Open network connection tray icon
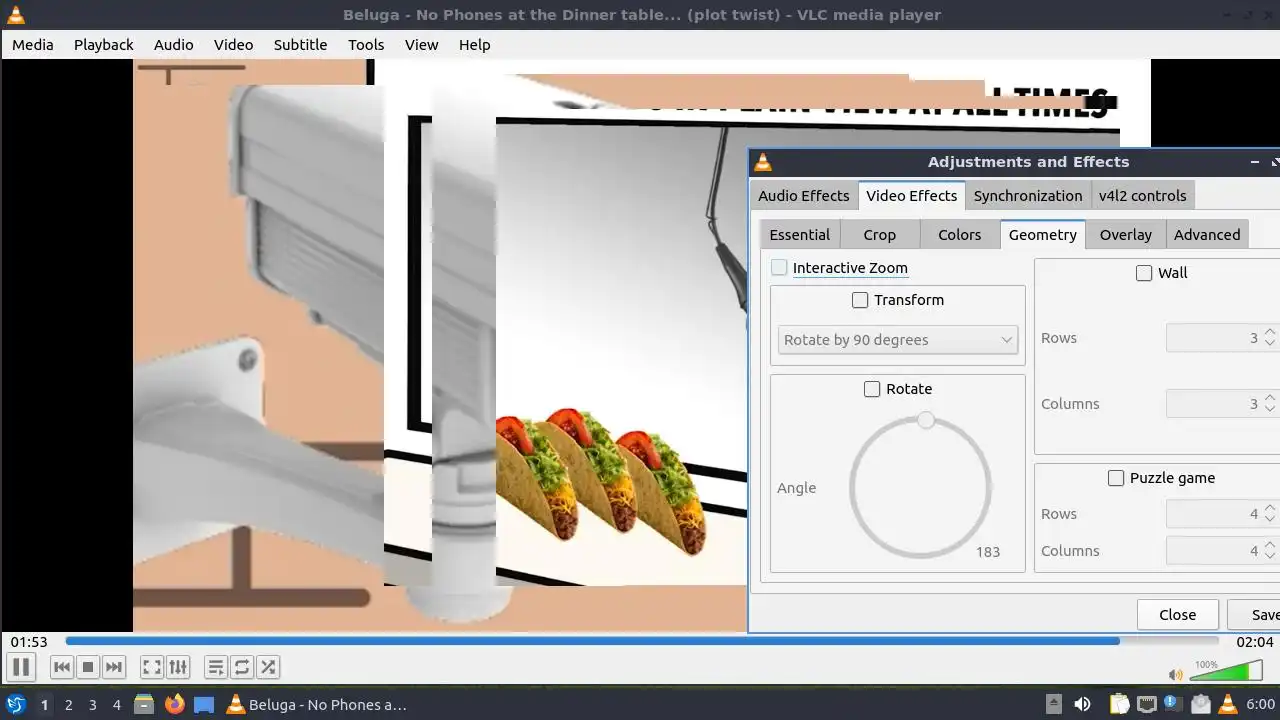 1146,704
